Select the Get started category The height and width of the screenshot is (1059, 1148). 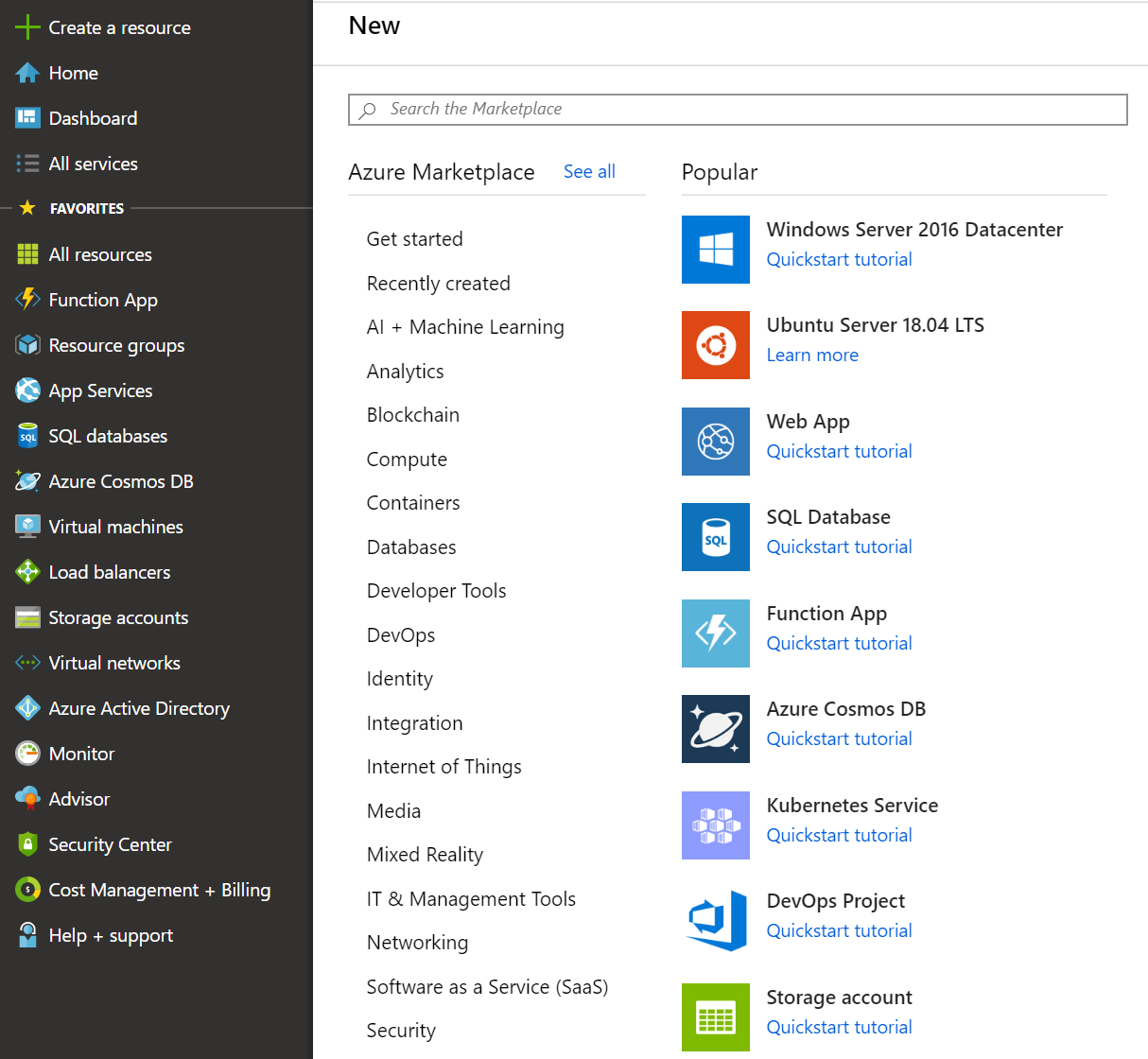click(414, 239)
